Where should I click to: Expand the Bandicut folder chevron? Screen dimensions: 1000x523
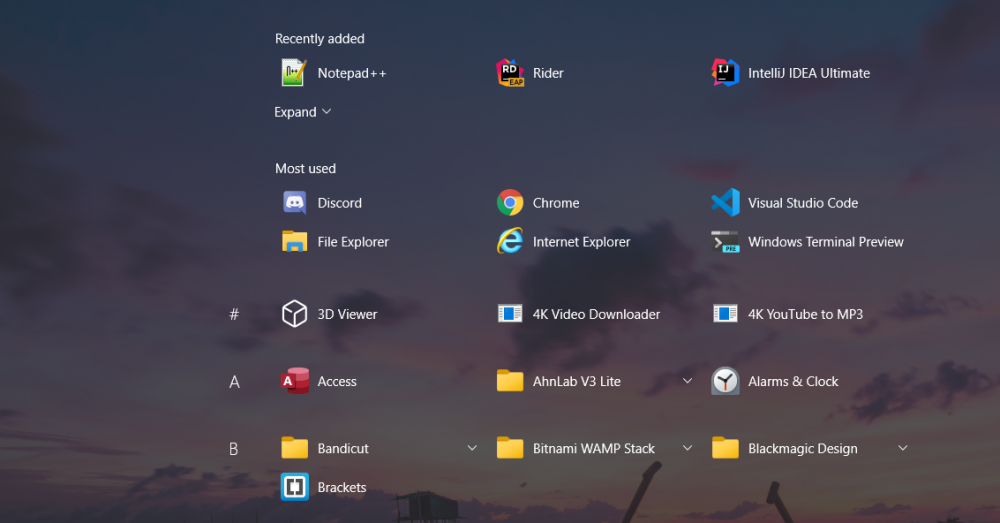tap(472, 448)
